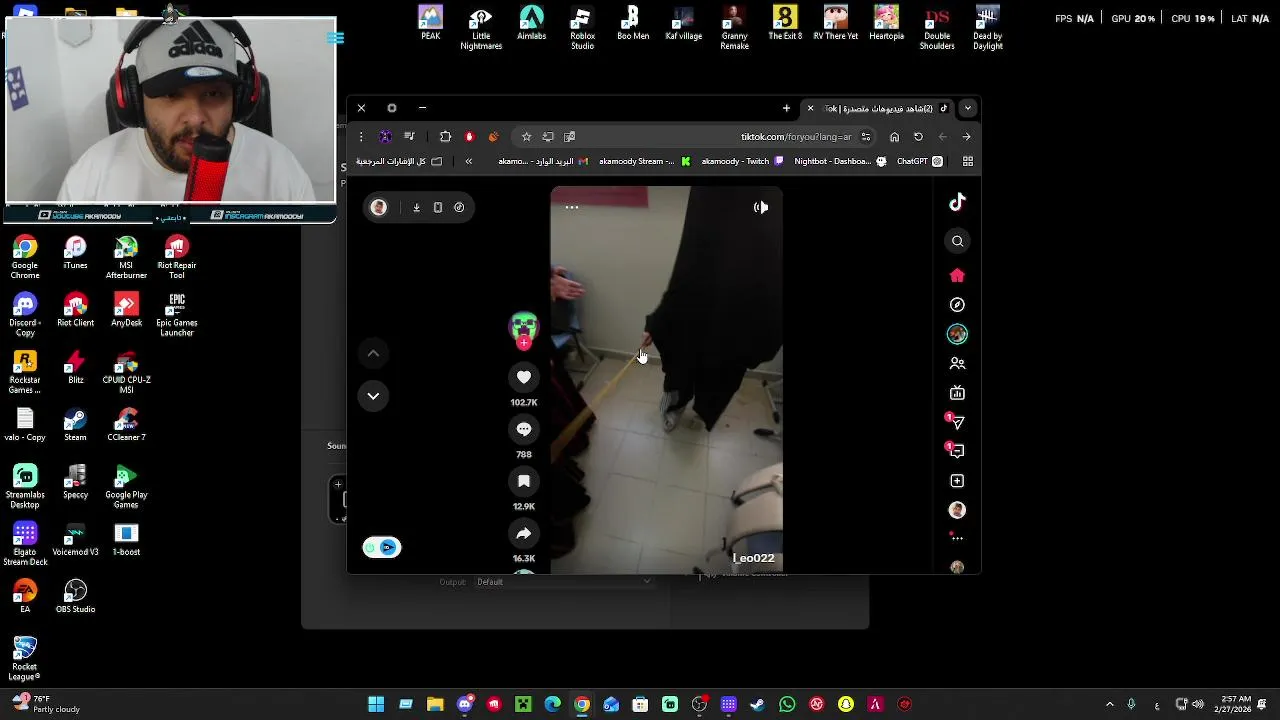Image resolution: width=1280 pixels, height=720 pixels.
Task: Open video options three dots overlay
Action: tap(571, 207)
